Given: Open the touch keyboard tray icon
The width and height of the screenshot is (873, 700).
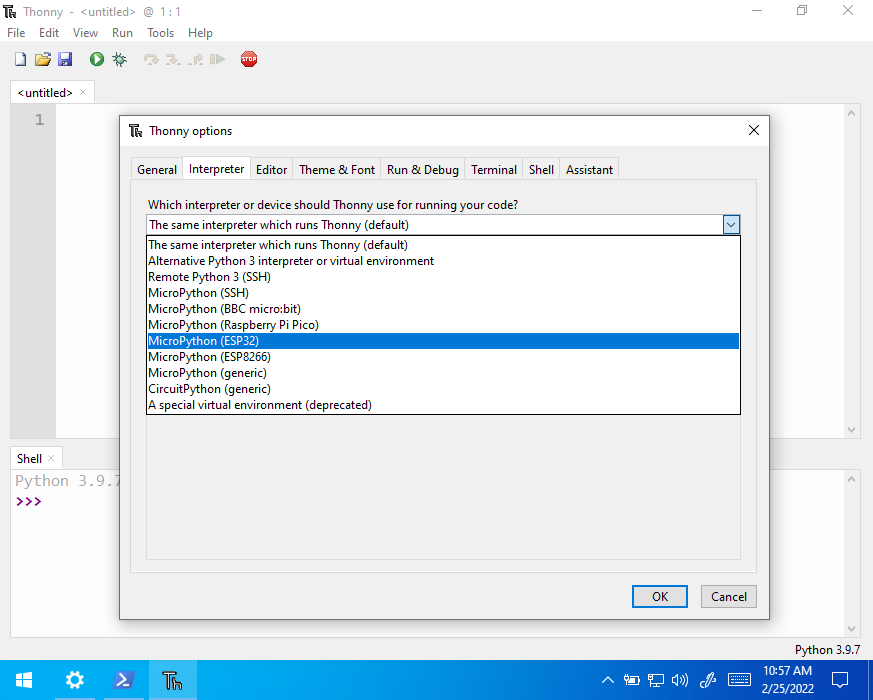Looking at the screenshot, I should [x=739, y=680].
